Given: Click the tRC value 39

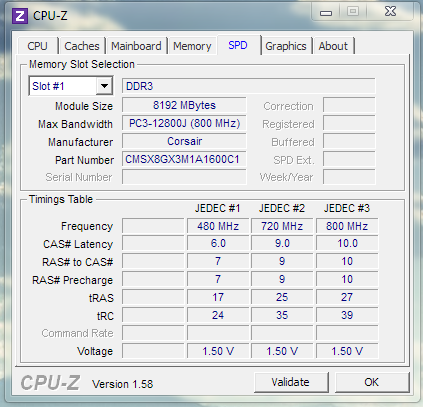Looking at the screenshot, I should (x=347, y=315).
